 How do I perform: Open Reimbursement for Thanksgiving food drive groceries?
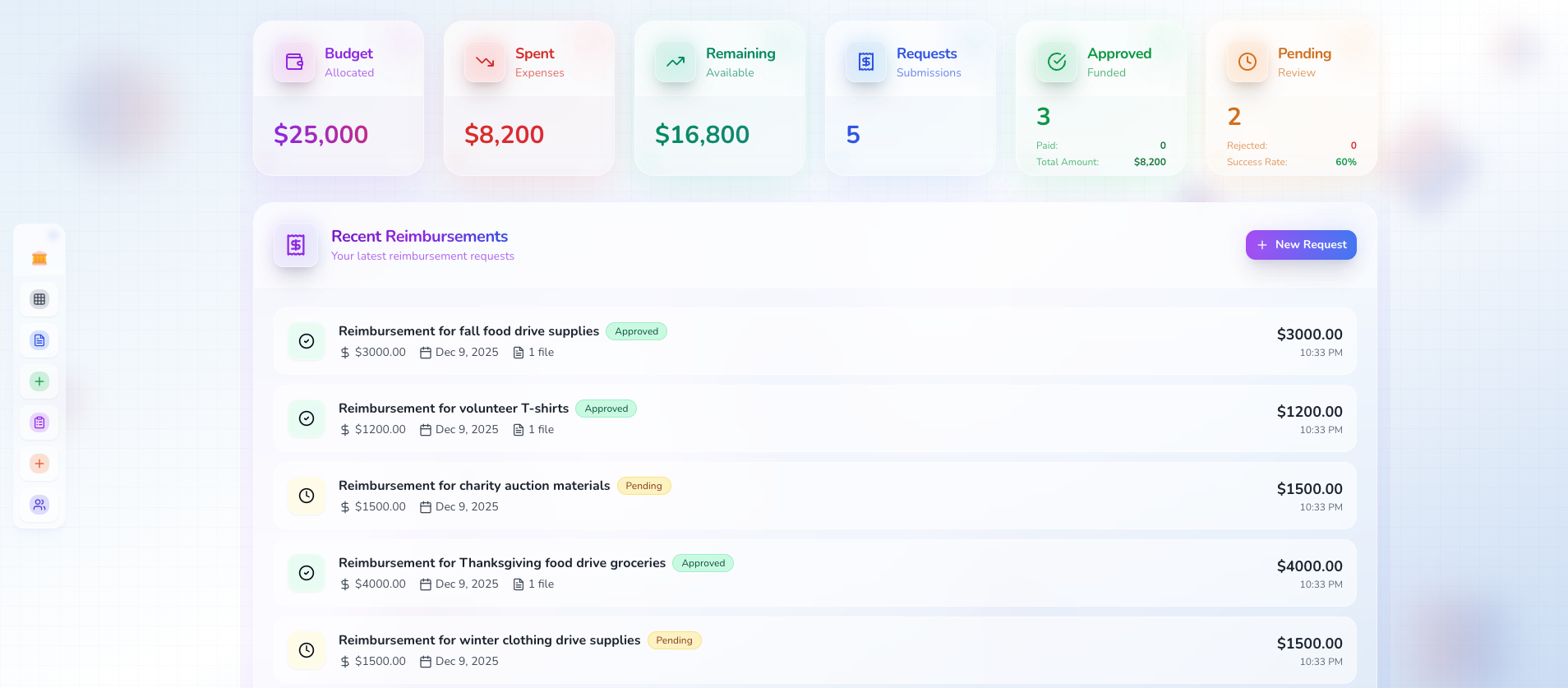tap(502, 563)
